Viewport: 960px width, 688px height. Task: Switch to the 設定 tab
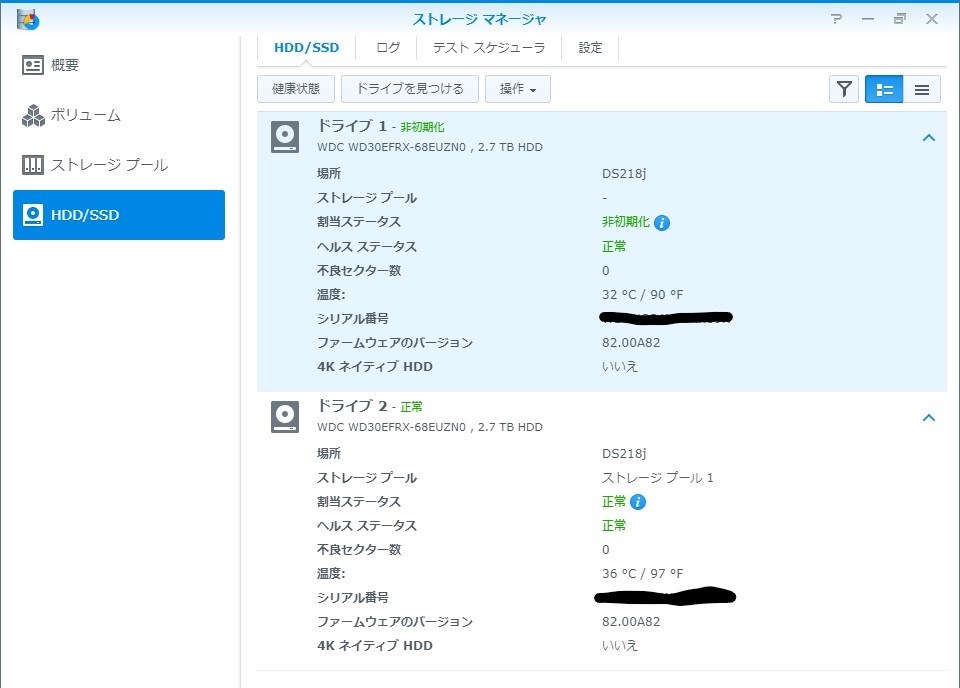[x=589, y=46]
